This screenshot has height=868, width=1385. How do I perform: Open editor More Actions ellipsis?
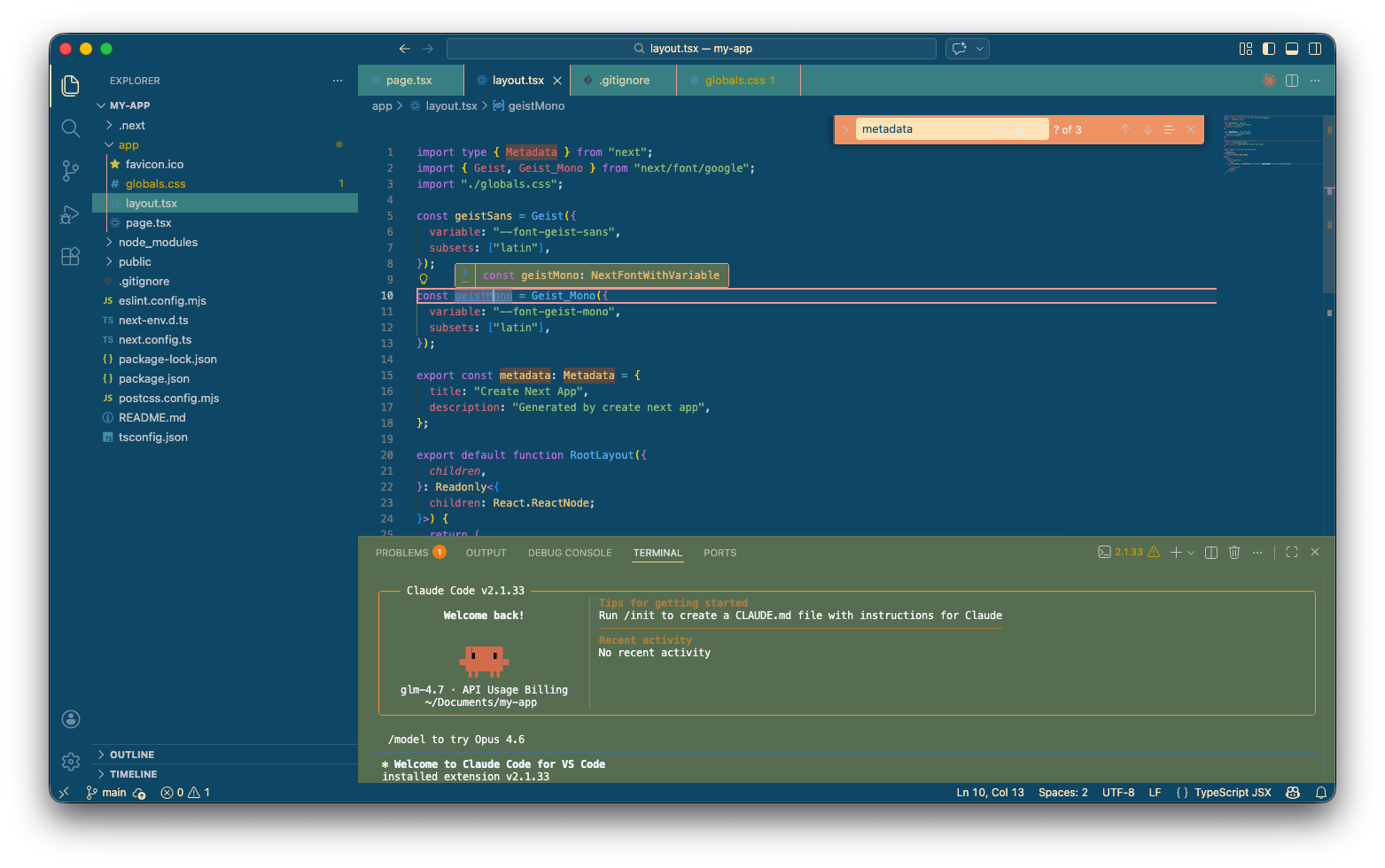click(1315, 81)
